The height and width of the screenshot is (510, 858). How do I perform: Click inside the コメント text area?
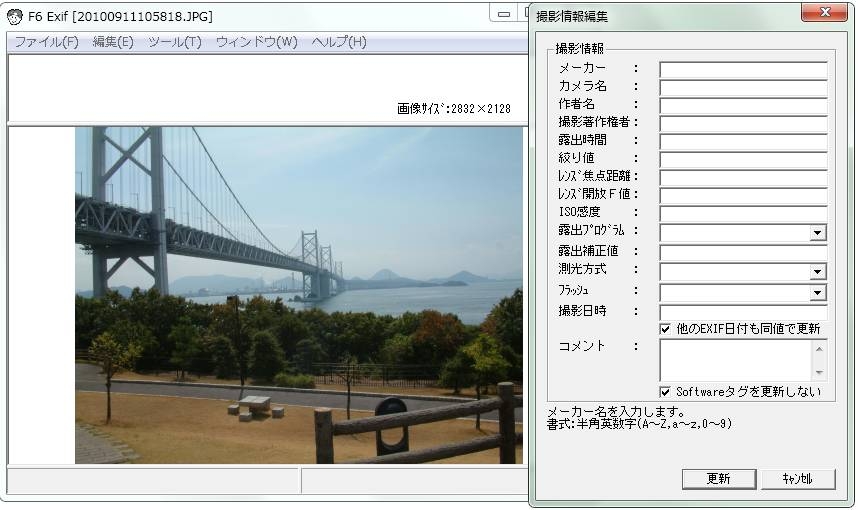click(x=735, y=360)
